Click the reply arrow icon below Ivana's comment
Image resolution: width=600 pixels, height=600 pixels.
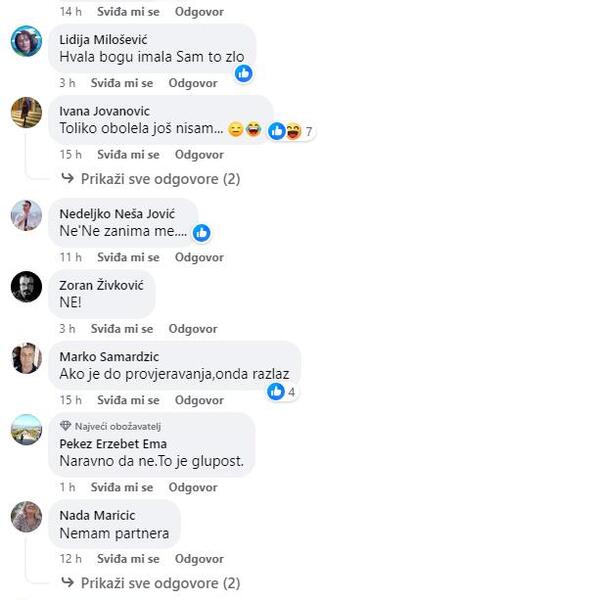[68, 178]
